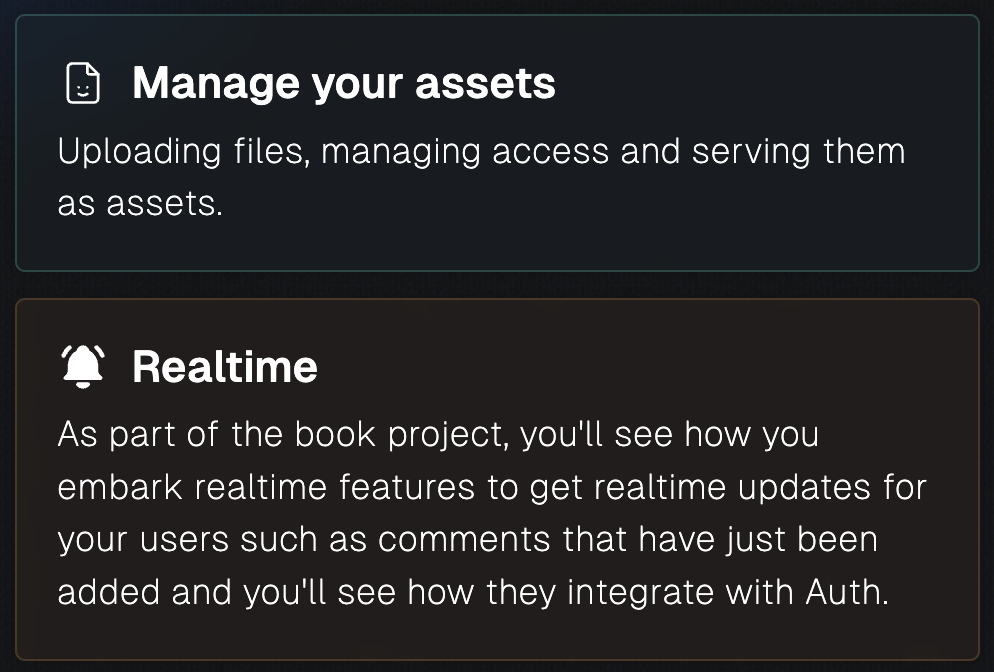Select the Manage your assets card
Viewport: 994px width, 672px height.
(x=497, y=143)
